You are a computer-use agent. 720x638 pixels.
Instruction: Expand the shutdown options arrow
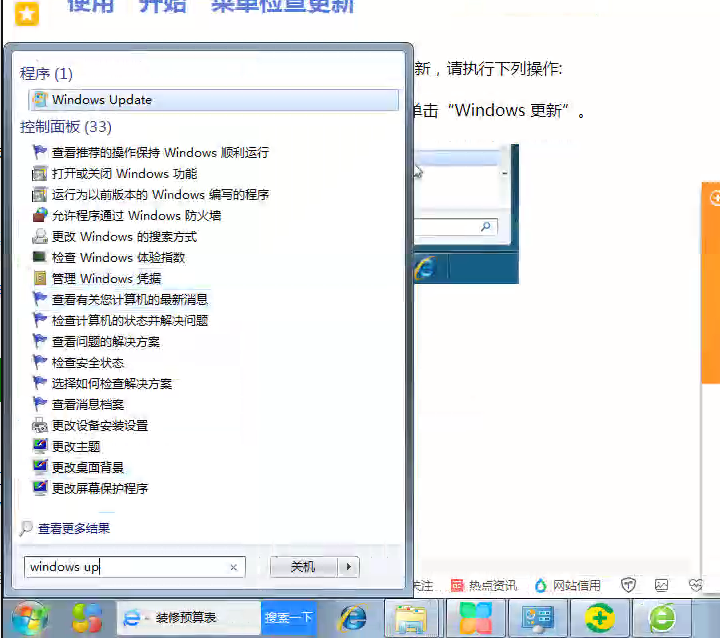[349, 567]
